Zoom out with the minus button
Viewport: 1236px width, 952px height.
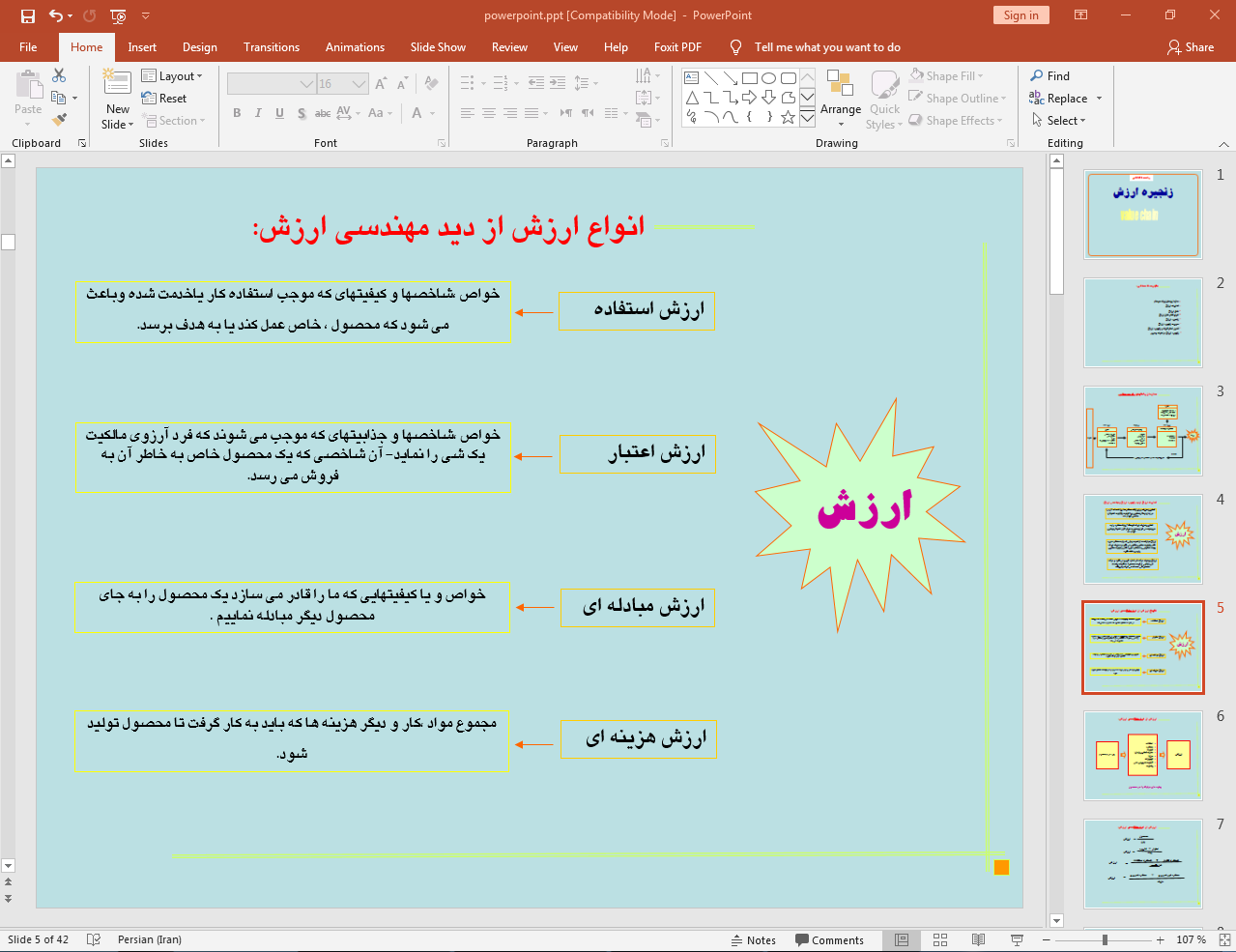pyautogui.click(x=1046, y=940)
